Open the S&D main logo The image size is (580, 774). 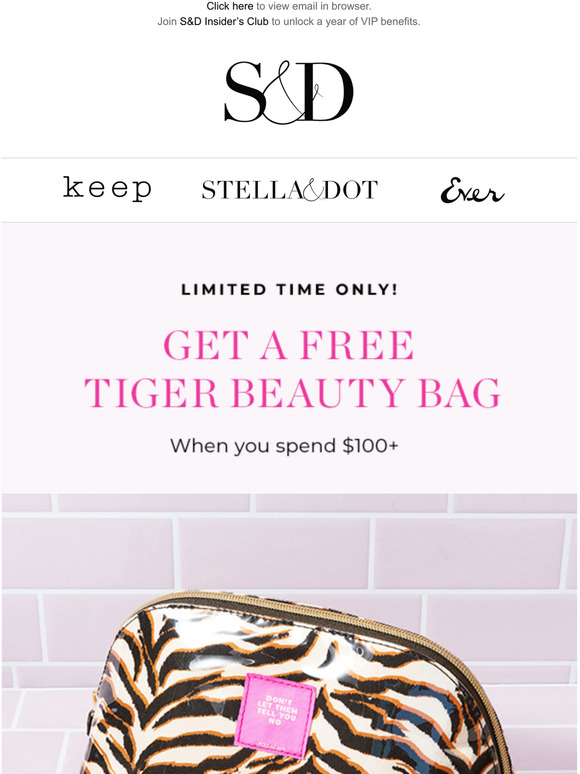click(x=289, y=92)
